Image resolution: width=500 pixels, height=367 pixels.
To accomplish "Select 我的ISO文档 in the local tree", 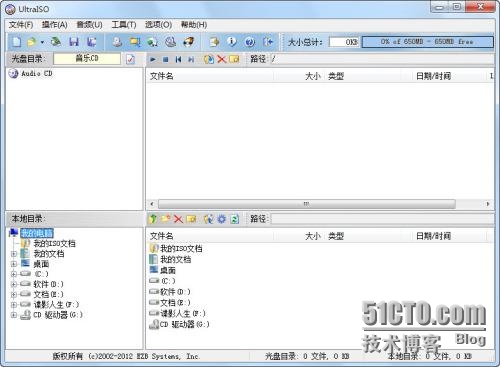I will click(54, 243).
